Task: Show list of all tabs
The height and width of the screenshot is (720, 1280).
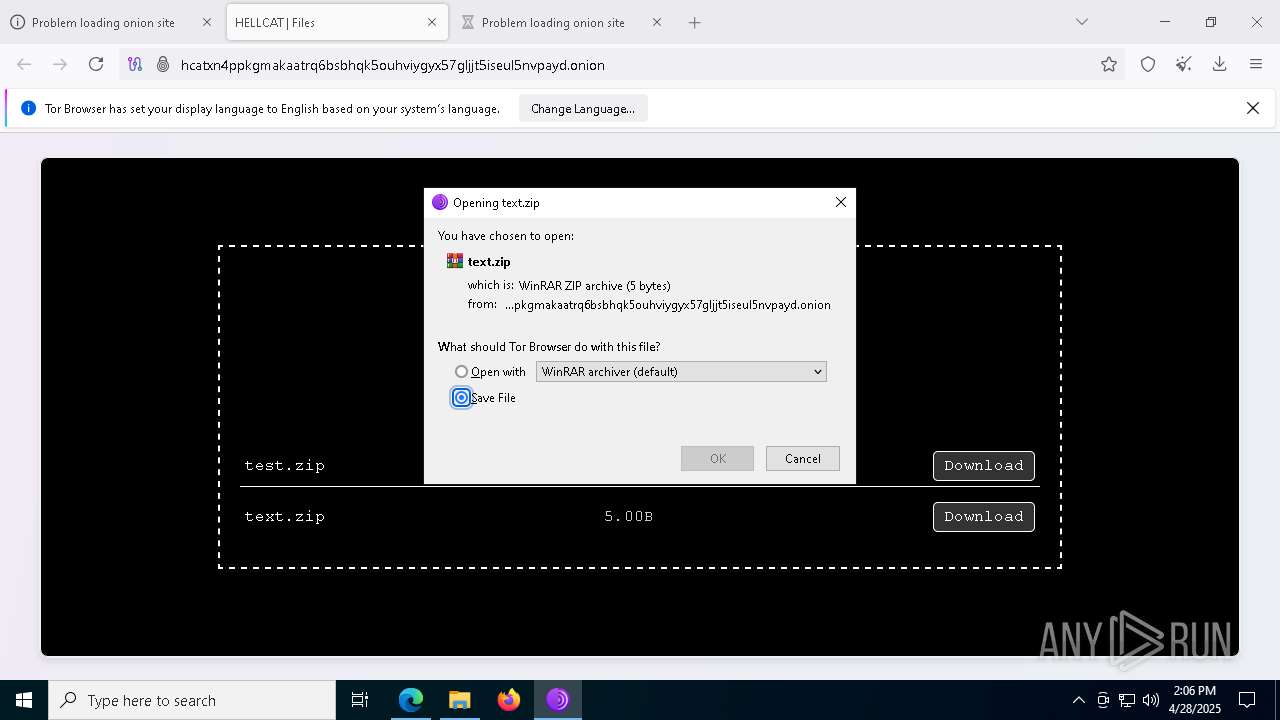Action: [1082, 22]
